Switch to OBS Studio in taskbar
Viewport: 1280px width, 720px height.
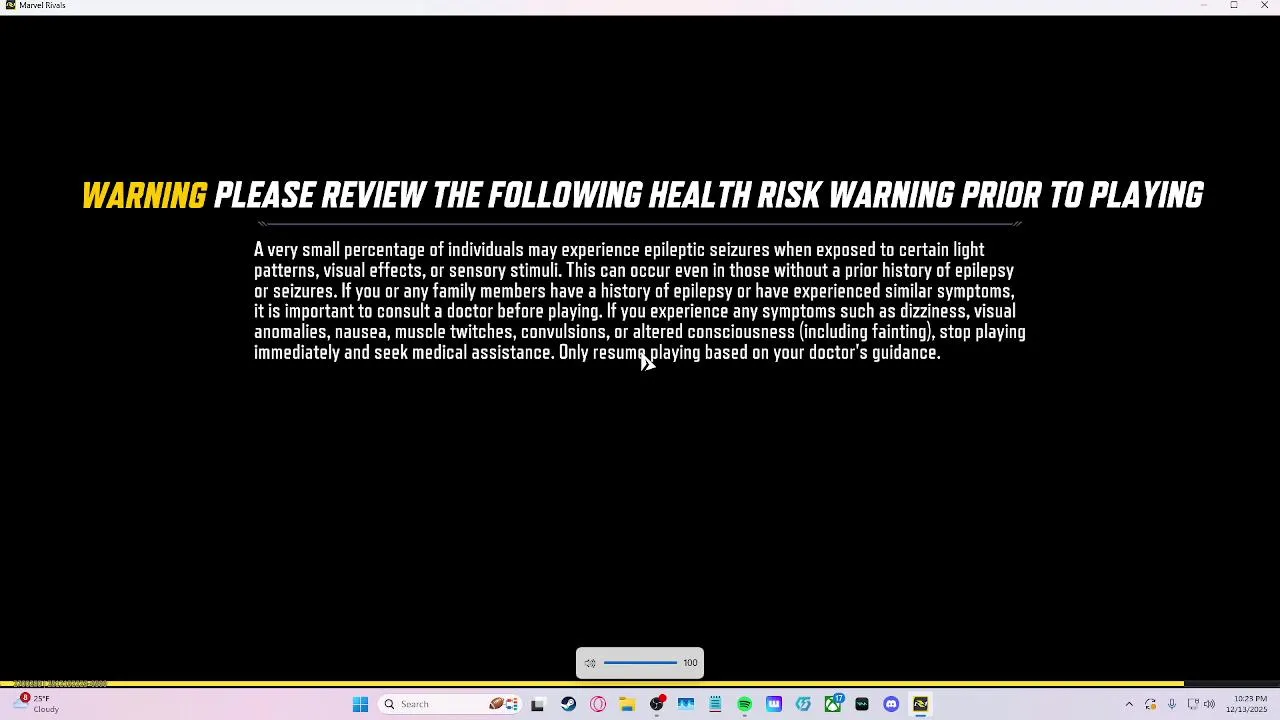[x=657, y=704]
